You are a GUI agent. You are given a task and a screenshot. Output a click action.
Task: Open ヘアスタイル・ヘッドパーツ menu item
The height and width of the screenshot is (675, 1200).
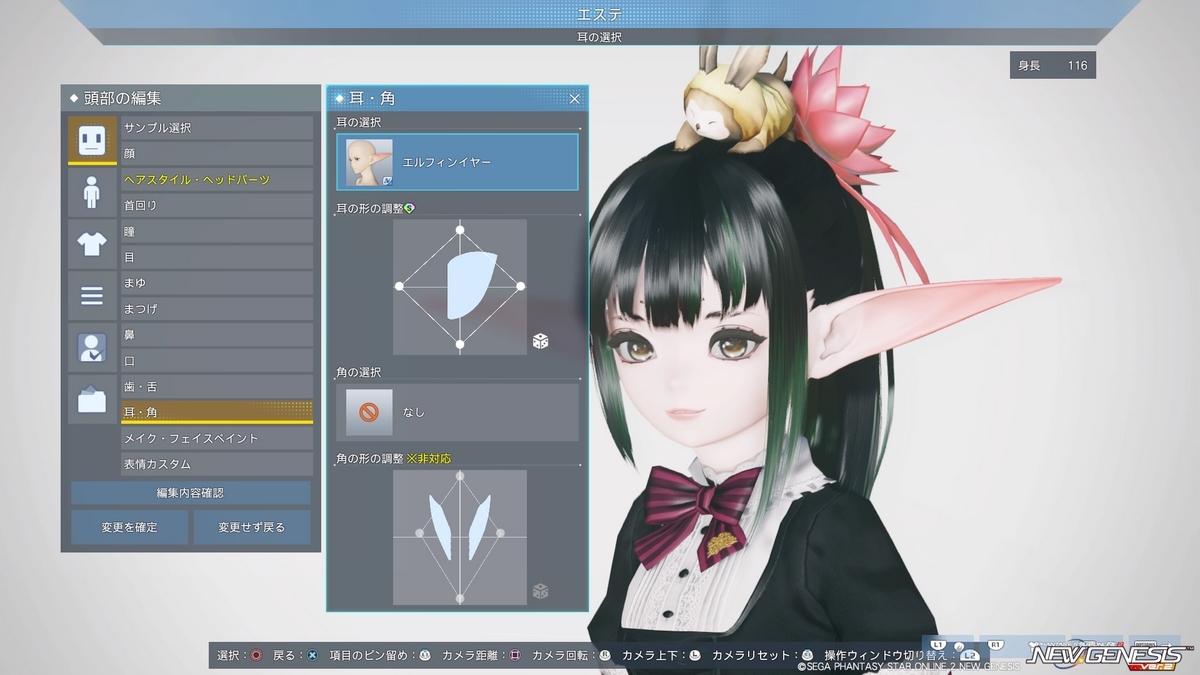click(217, 180)
